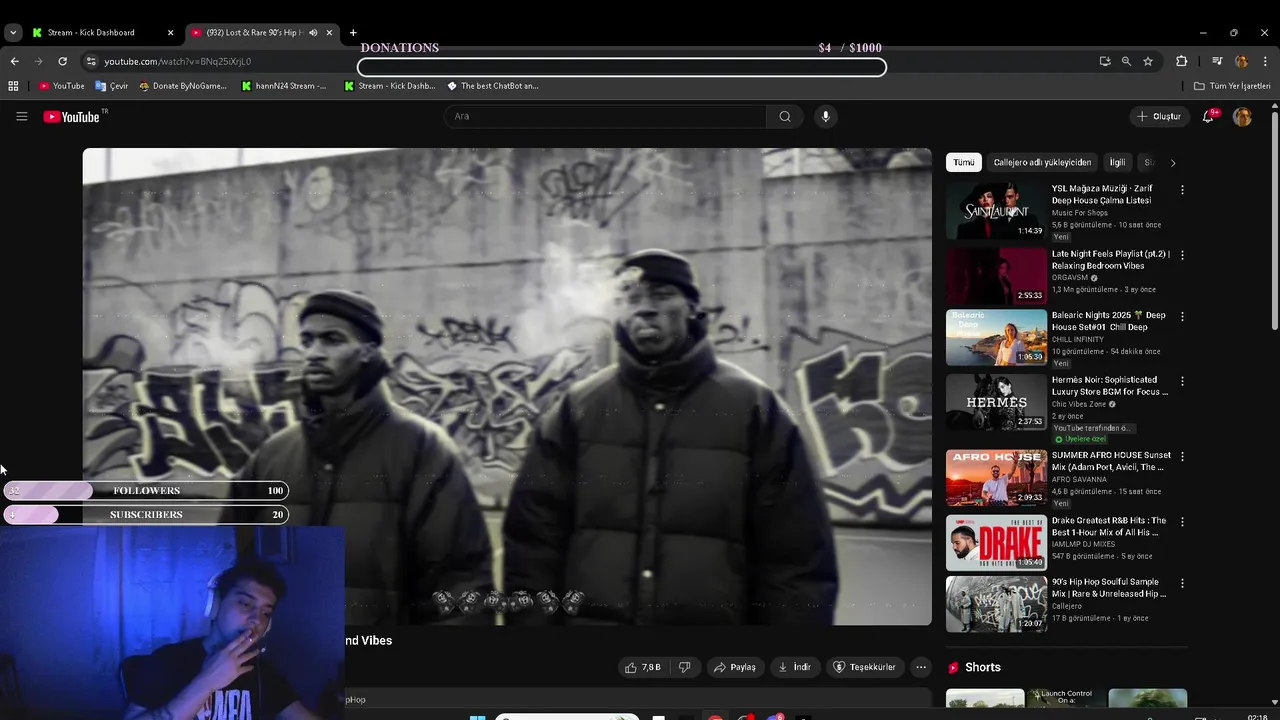Dislike the video with thumbs down
Viewport: 1280px width, 720px height.
[x=685, y=667]
